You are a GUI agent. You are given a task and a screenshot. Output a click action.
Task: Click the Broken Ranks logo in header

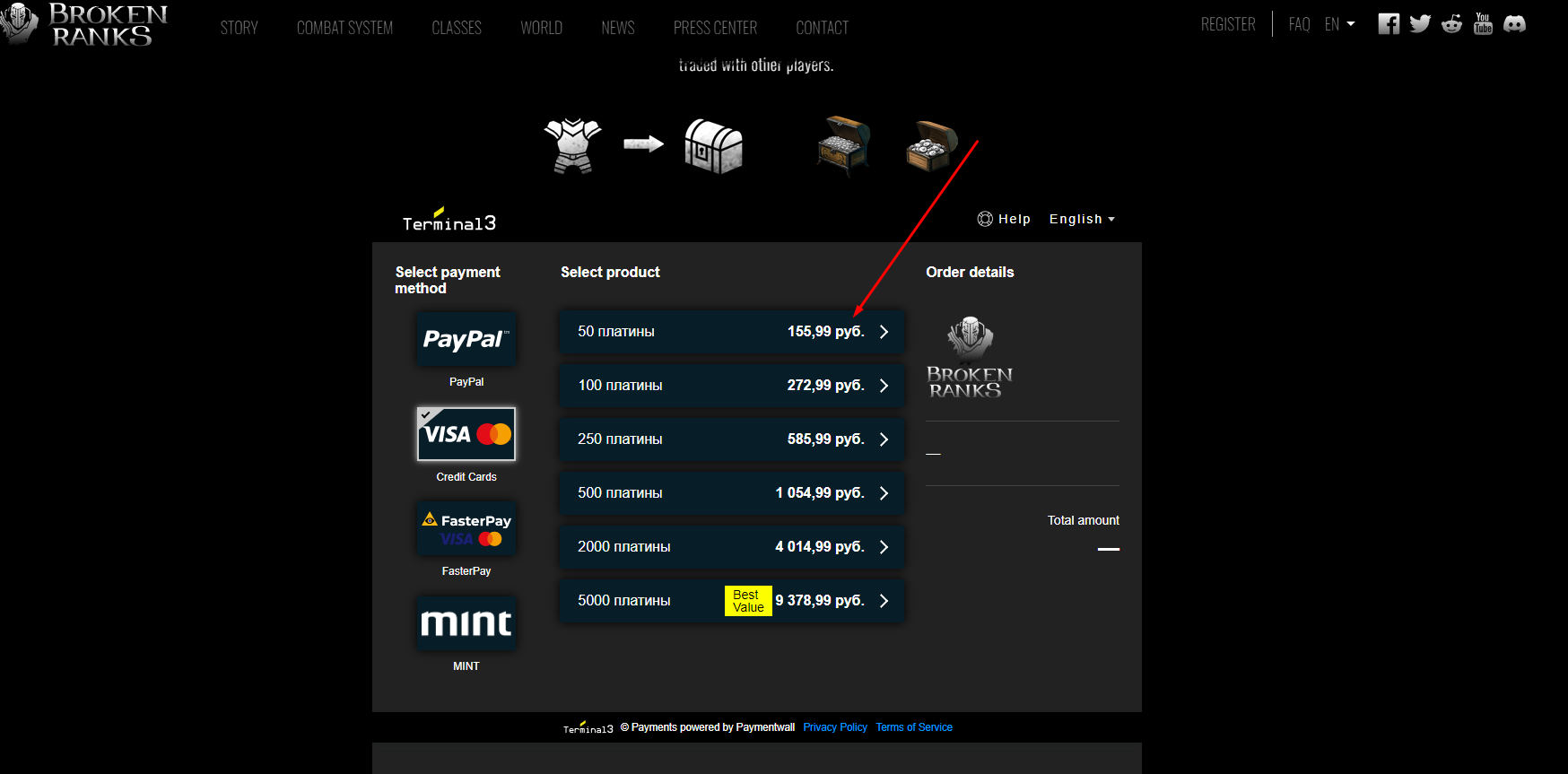point(84,24)
